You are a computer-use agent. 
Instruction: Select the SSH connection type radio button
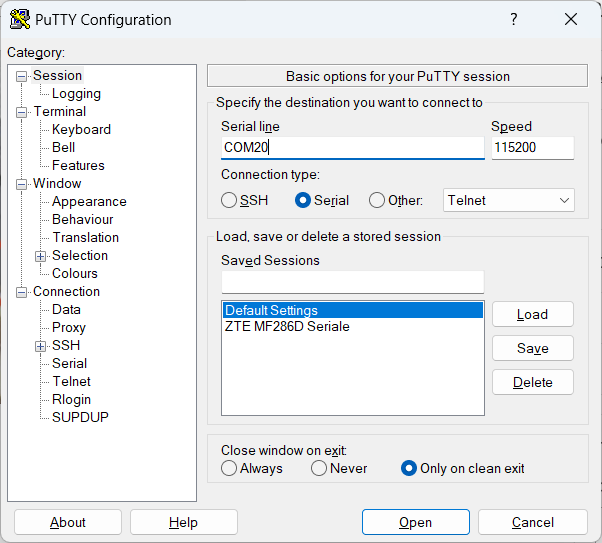tap(230, 200)
